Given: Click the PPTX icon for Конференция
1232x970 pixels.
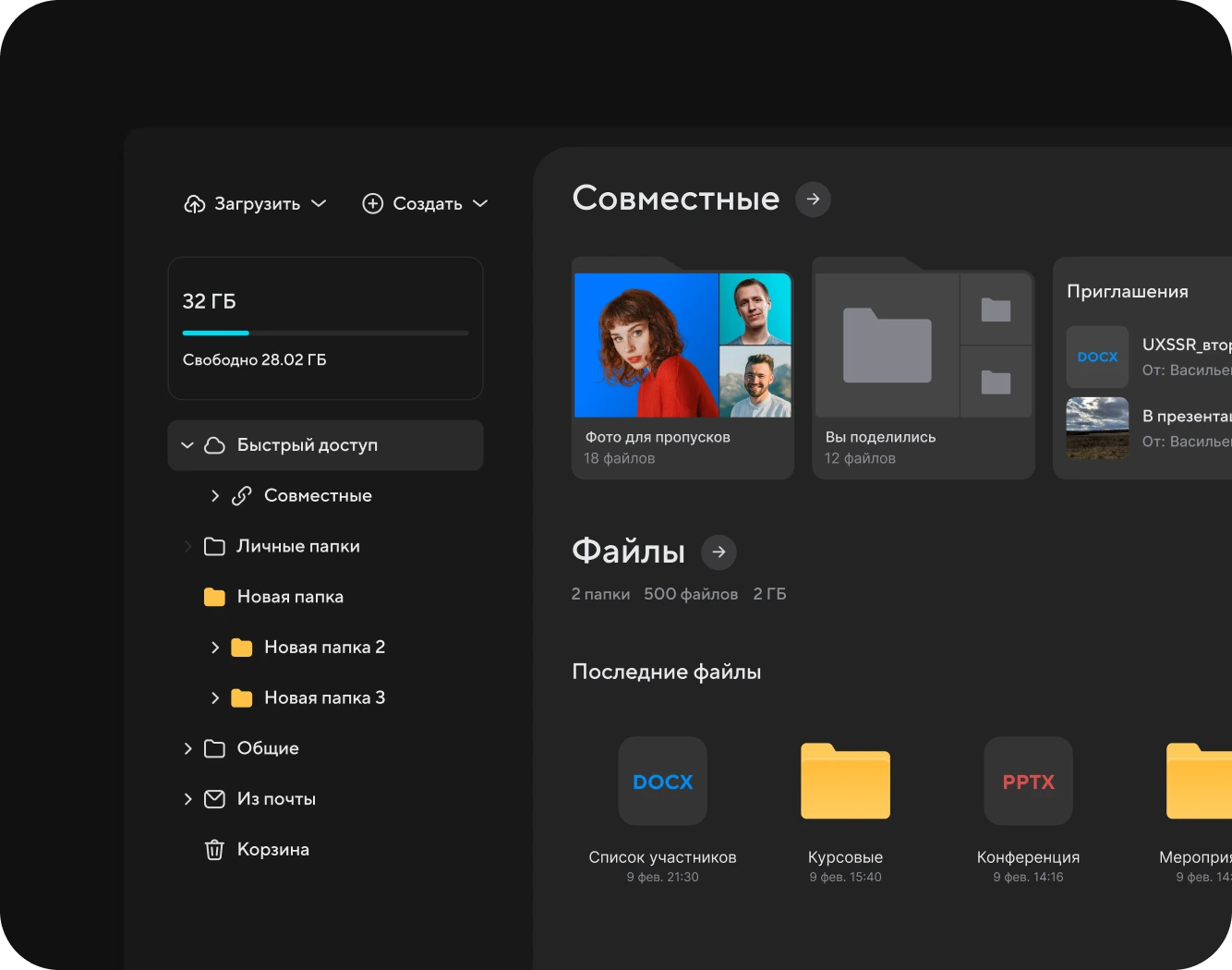Looking at the screenshot, I should [1028, 781].
